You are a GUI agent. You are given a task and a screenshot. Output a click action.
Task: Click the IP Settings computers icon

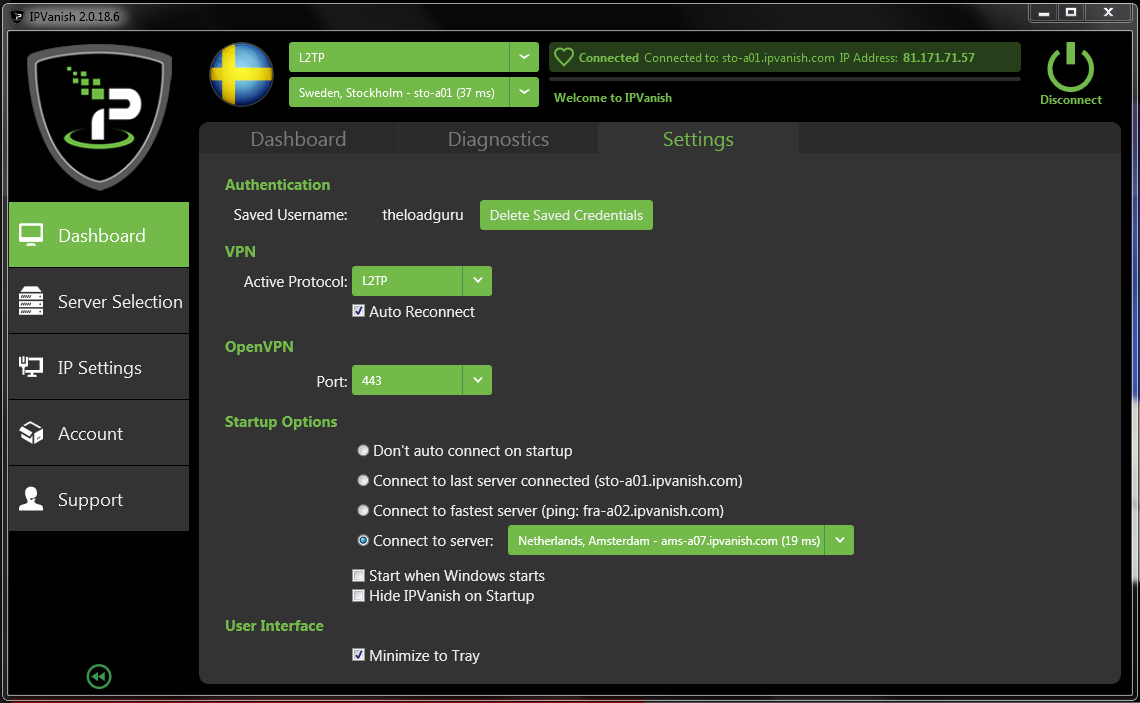[x=31, y=367]
